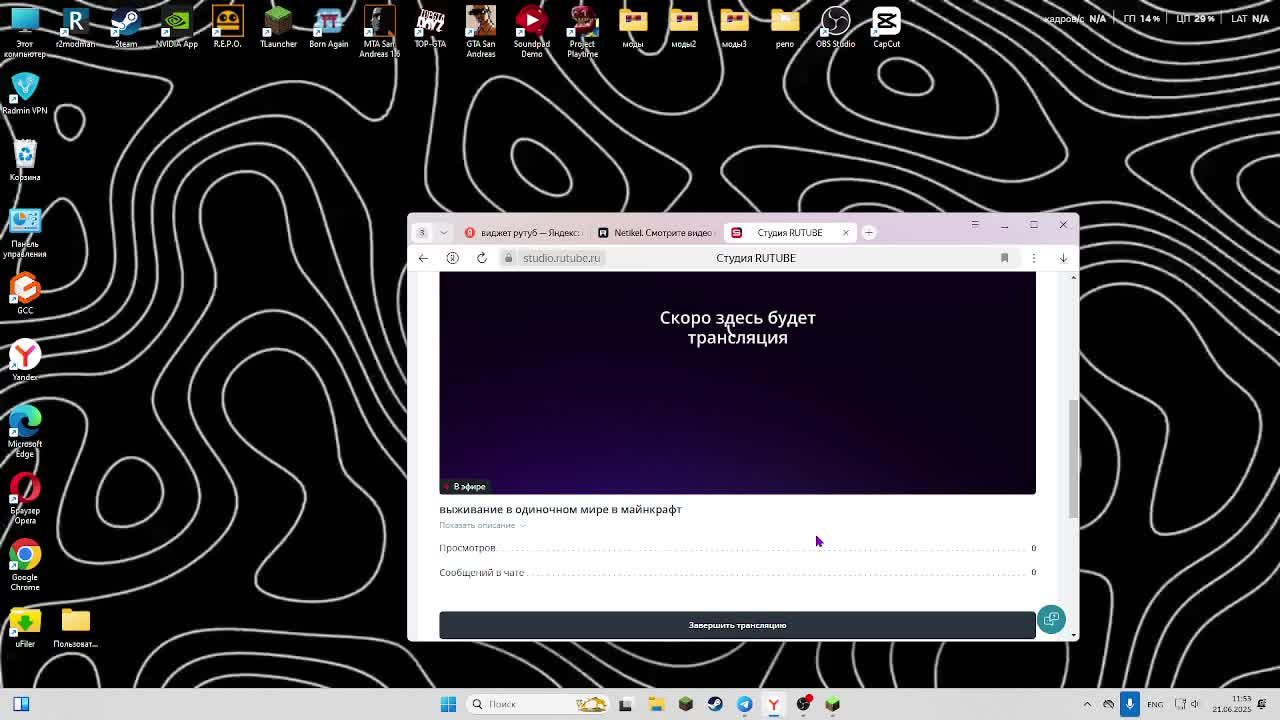Open the browser tab options lines icon

(x=975, y=224)
